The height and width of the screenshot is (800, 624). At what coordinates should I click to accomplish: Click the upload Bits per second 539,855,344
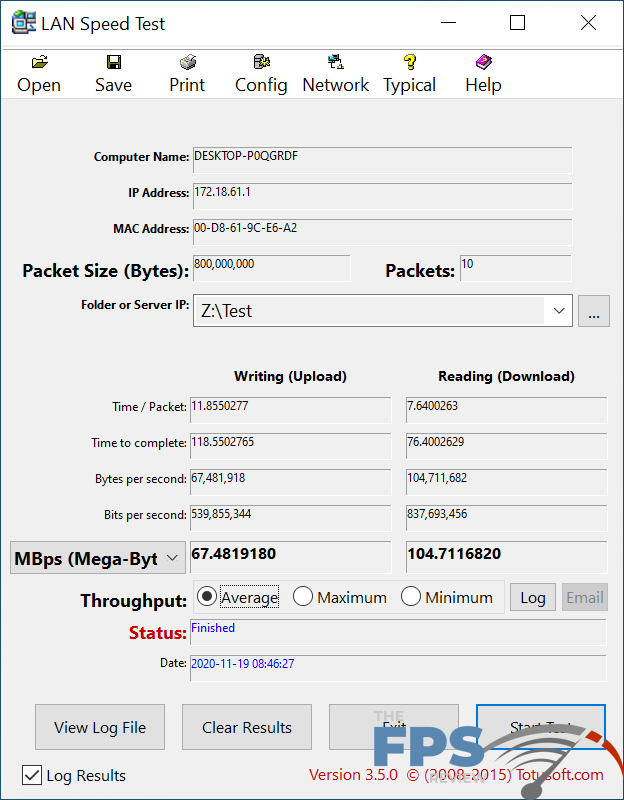coord(290,518)
